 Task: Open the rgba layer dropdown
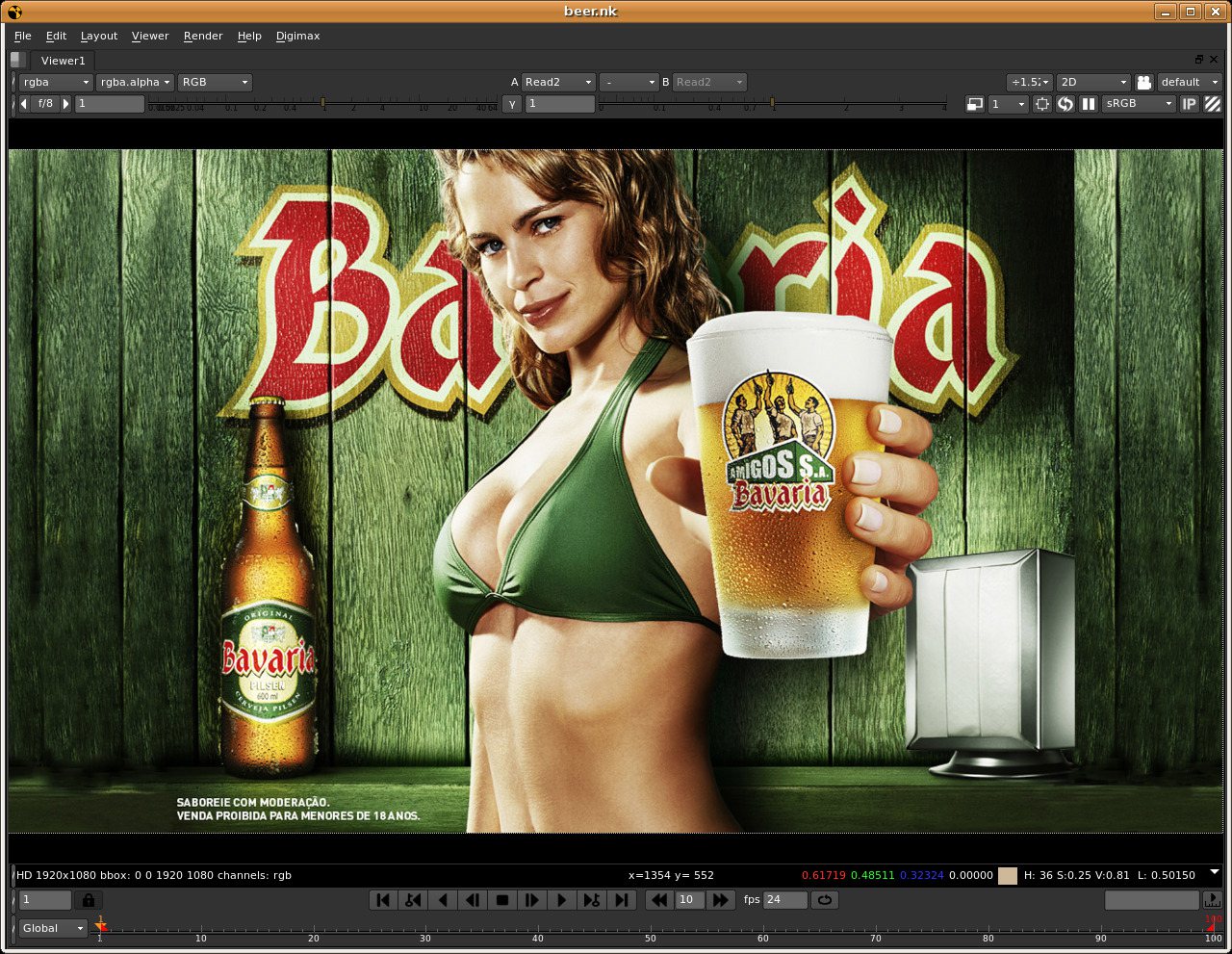tap(56, 82)
